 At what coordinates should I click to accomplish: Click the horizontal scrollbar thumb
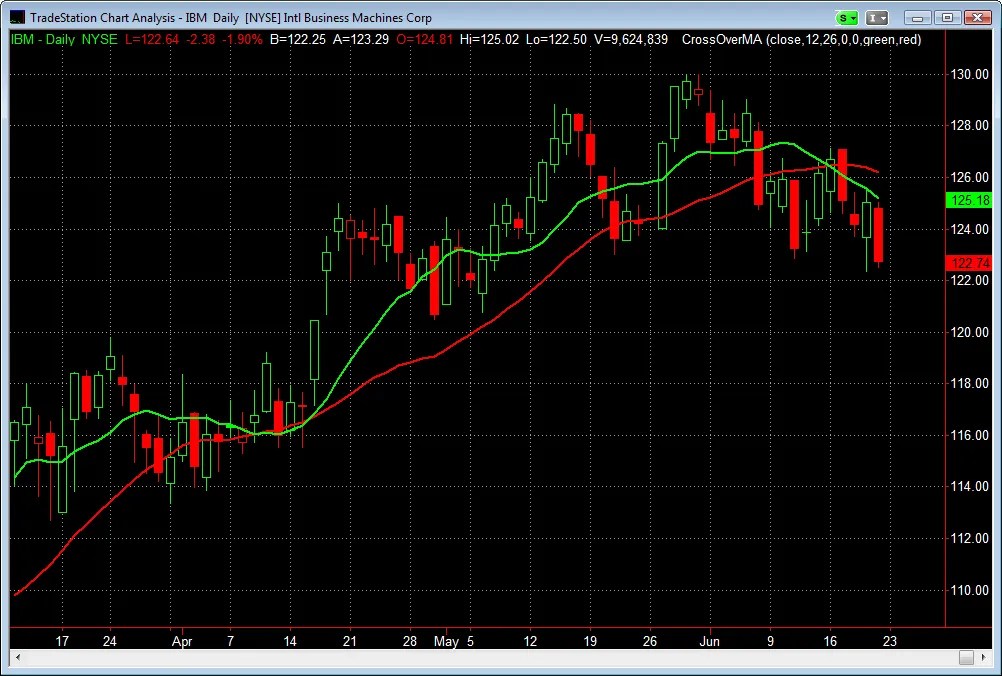[x=966, y=657]
